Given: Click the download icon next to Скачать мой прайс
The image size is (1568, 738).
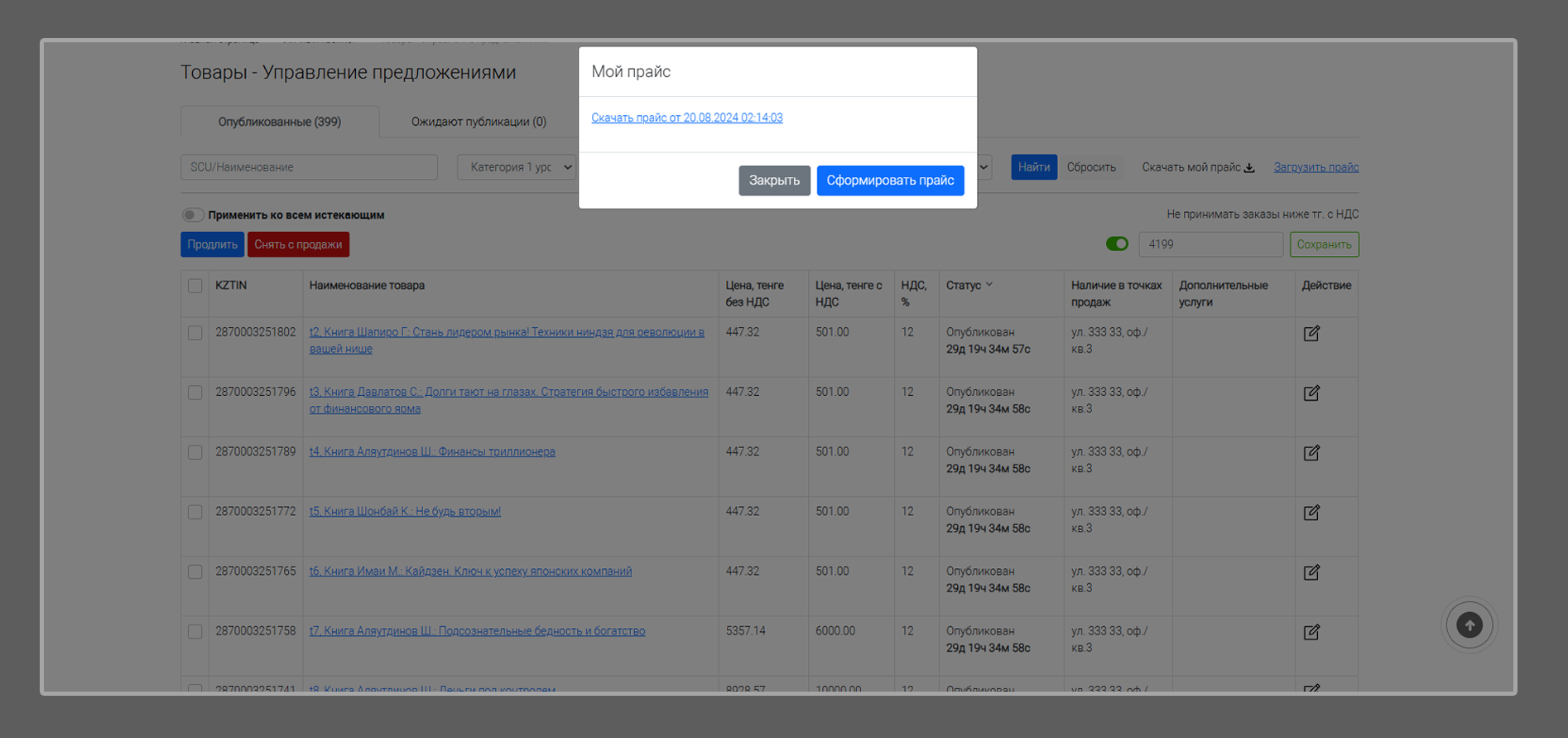Looking at the screenshot, I should 1249,168.
